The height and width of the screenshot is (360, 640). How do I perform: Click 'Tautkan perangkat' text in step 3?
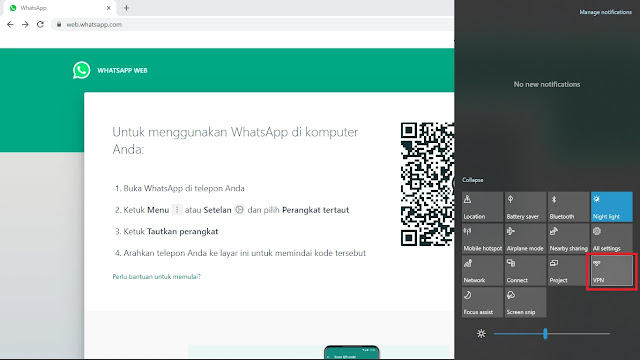pos(182,231)
